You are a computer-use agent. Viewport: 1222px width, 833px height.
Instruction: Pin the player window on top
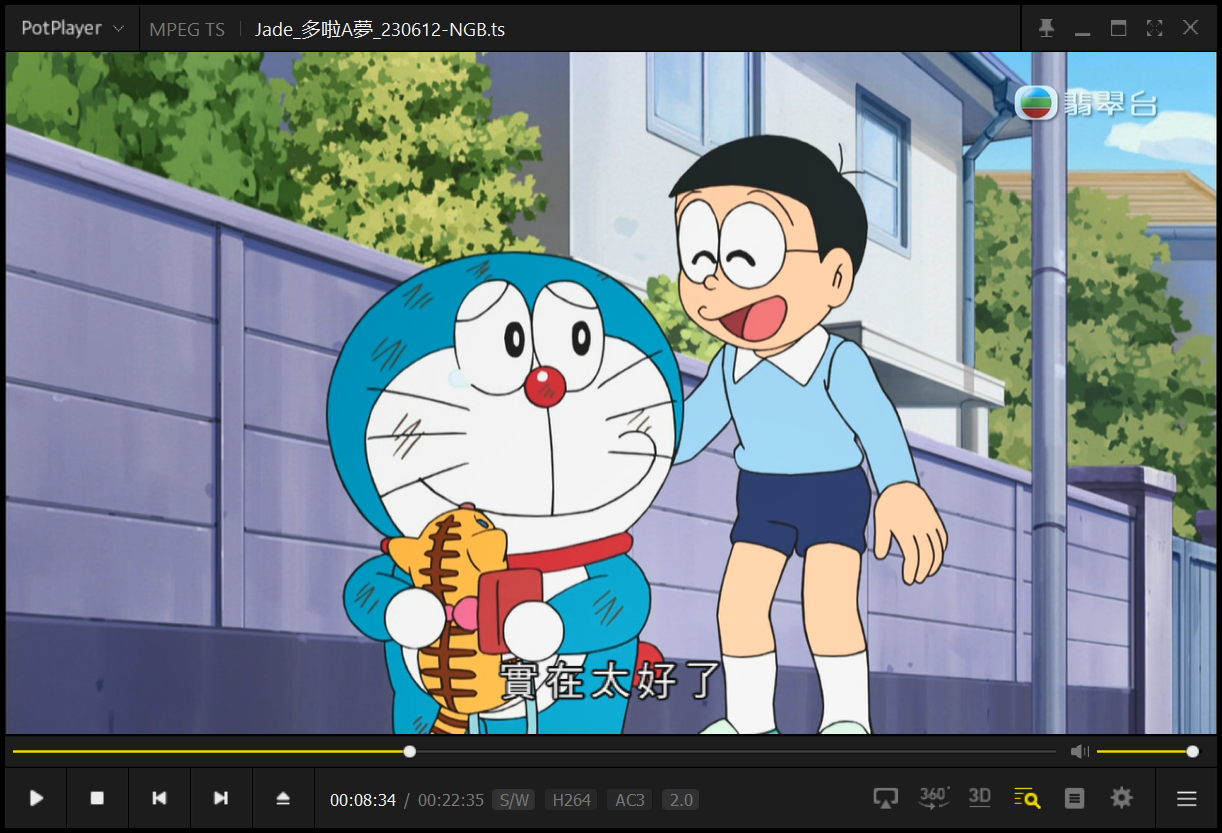point(1046,28)
